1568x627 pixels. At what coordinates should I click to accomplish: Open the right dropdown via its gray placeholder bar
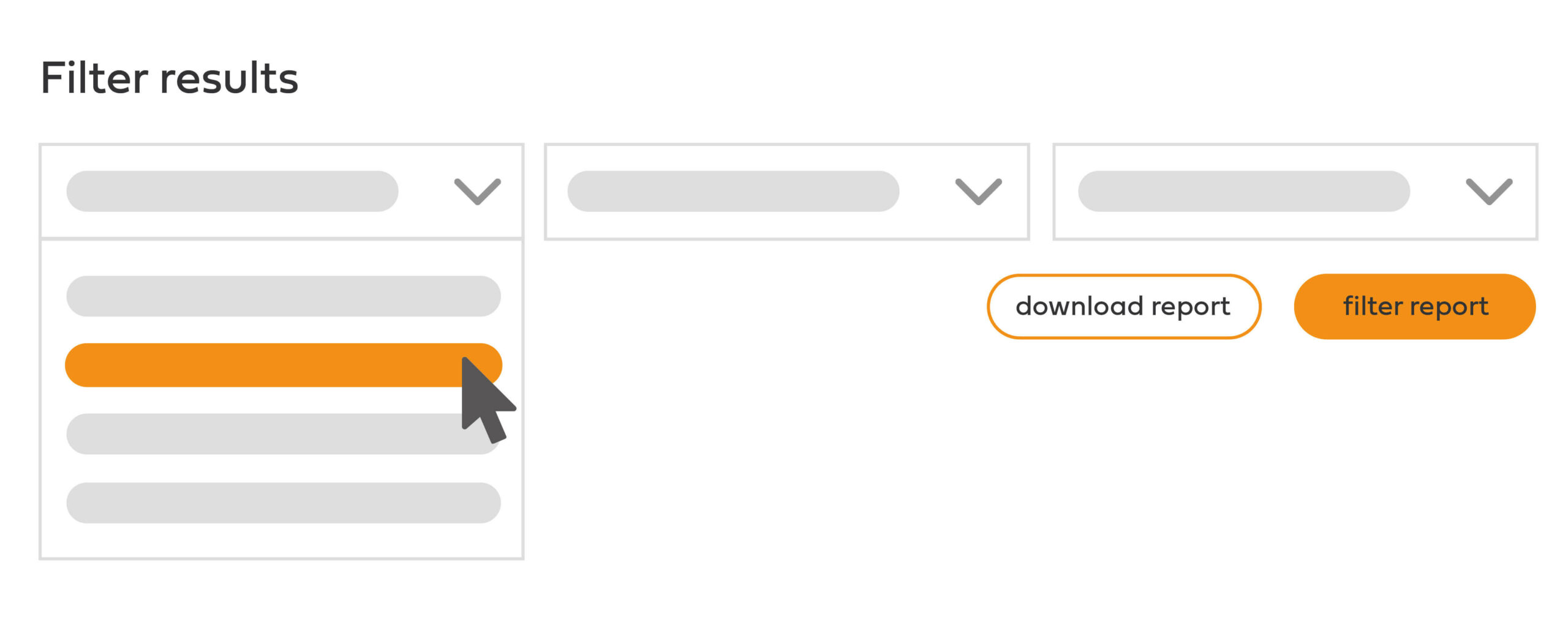(x=1243, y=191)
